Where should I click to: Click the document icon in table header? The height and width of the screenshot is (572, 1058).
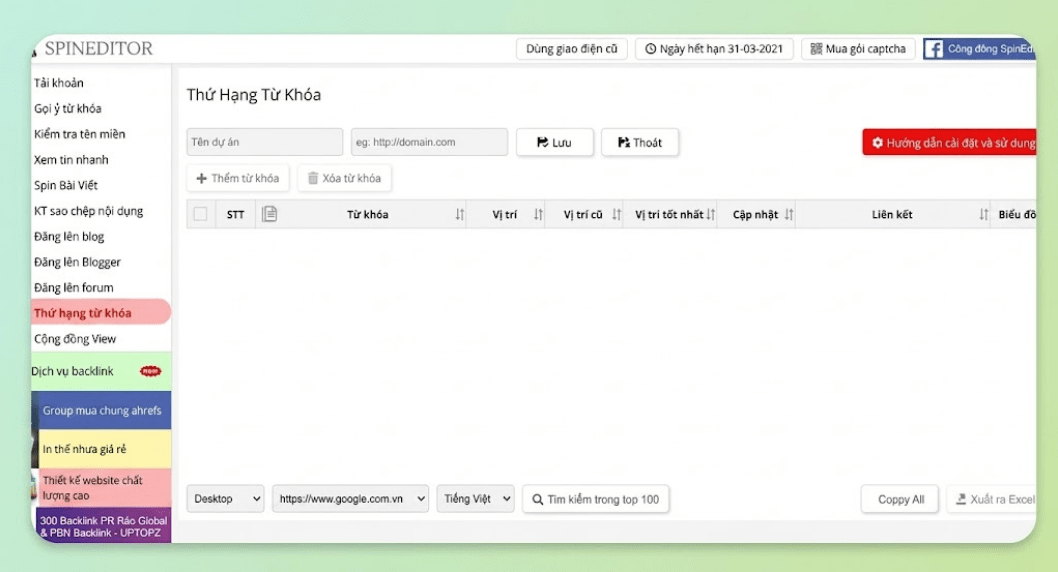coord(269,214)
